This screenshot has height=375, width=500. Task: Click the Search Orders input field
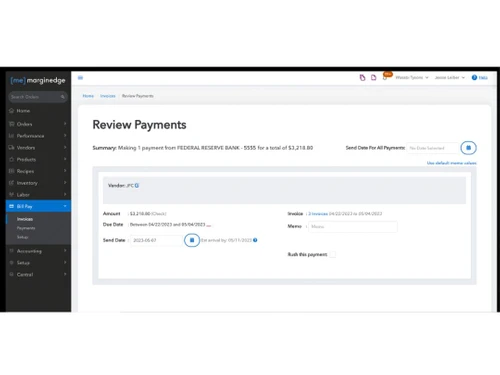pos(38,97)
